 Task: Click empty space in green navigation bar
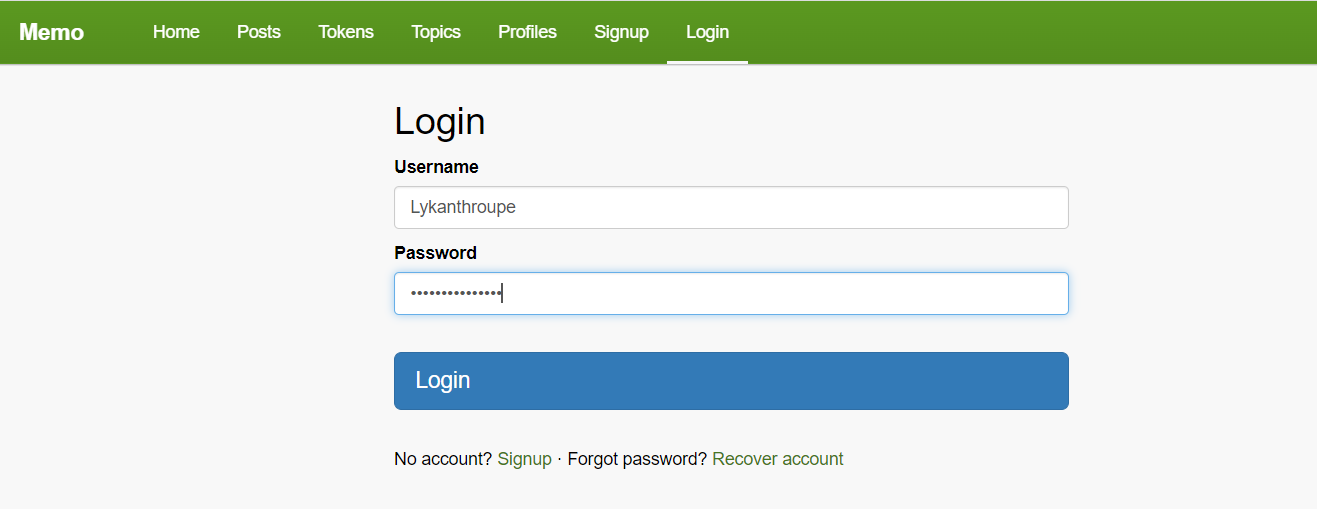click(x=1030, y=32)
